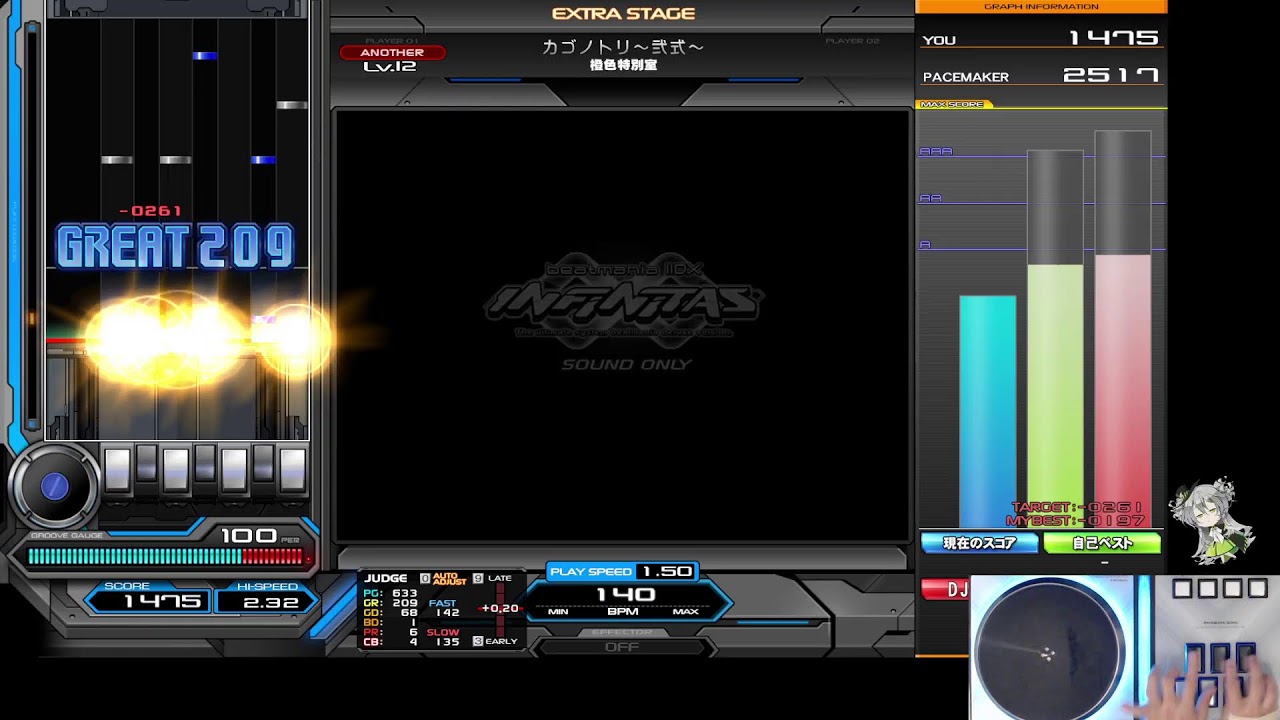This screenshot has width=1280, height=720.
Task: Click the Lv.12 level text
Action: tap(390, 67)
